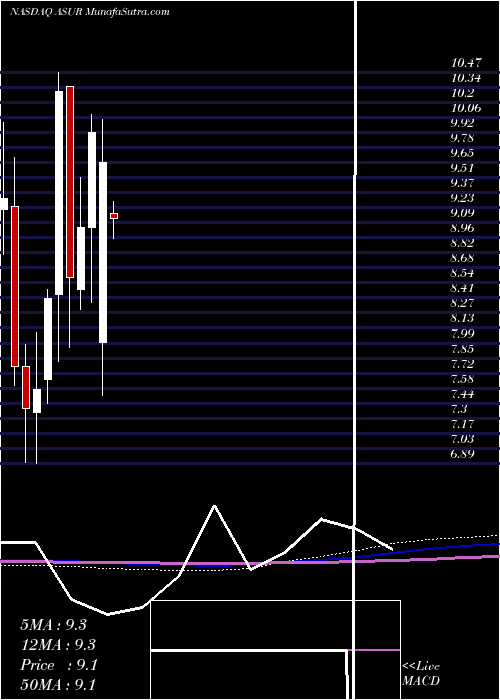The height and width of the screenshot is (700, 500).
Task: Pick the 9.78 price axis label
Action: point(462,138)
